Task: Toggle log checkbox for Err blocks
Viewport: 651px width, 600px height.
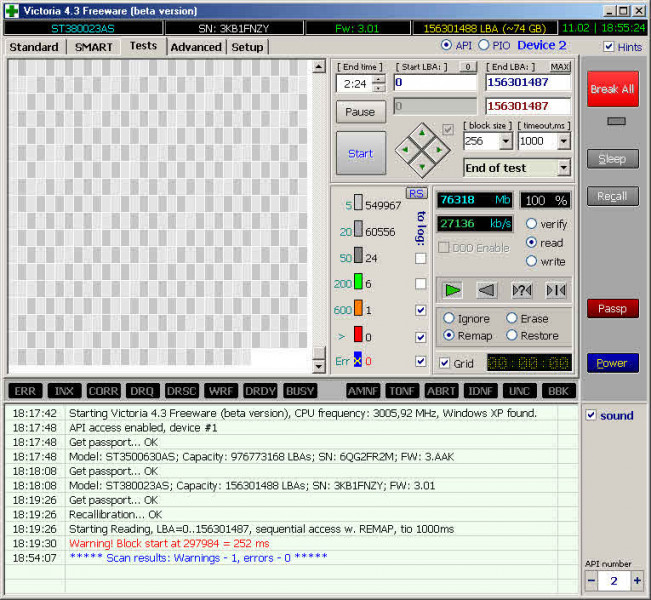Action: click(x=420, y=361)
